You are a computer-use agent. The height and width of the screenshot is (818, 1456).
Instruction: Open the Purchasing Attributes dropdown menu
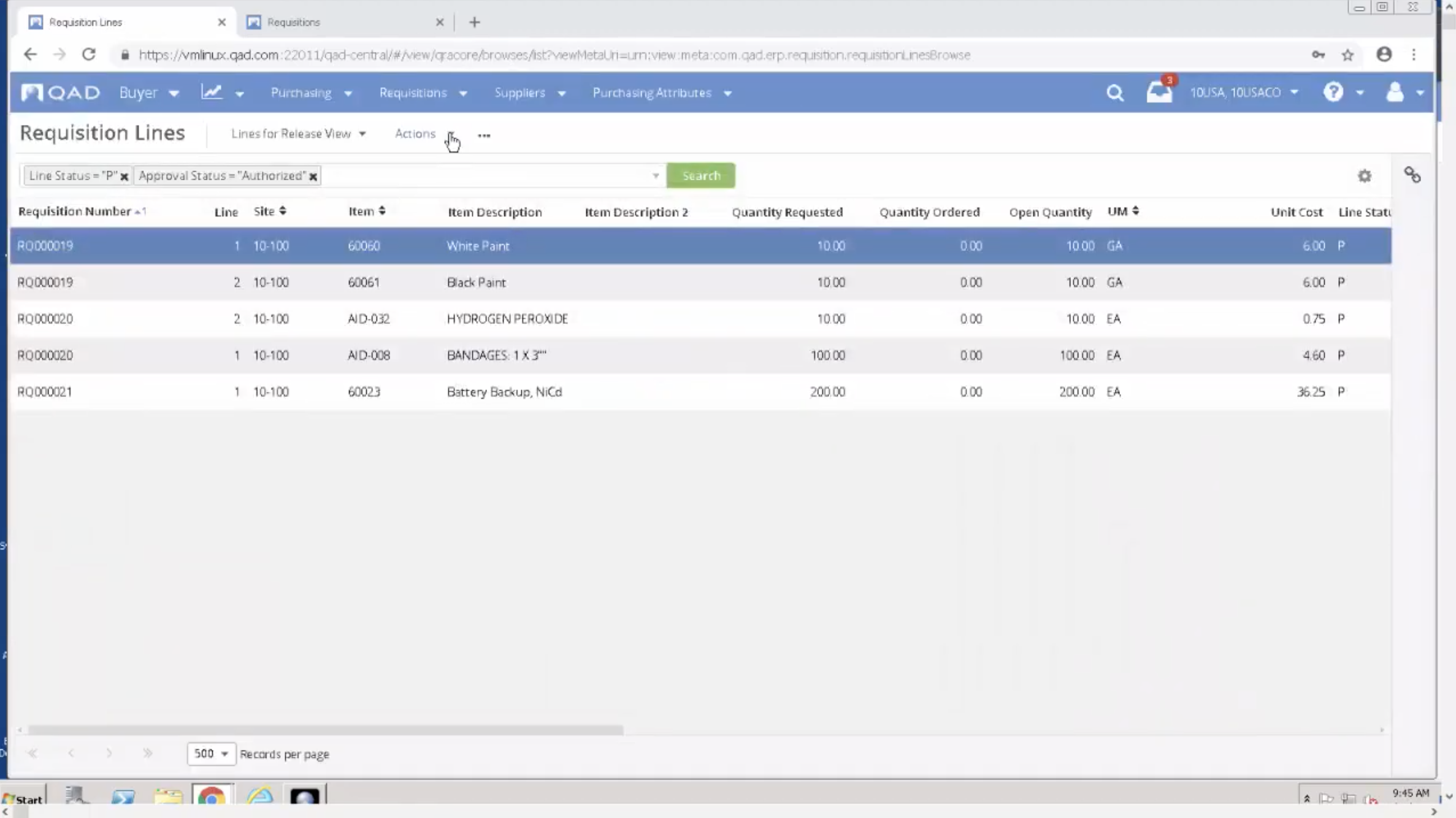pos(661,93)
